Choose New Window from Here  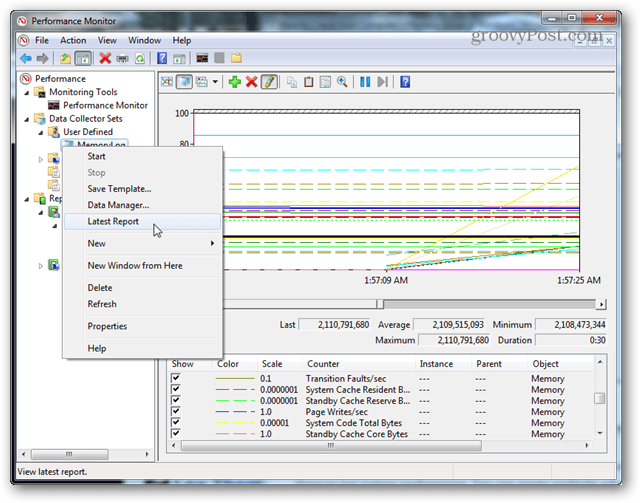pos(142,265)
